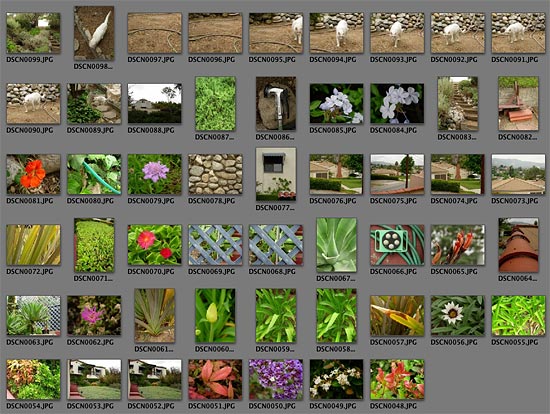Open the garden steps photo DSCN0083
The width and height of the screenshot is (550, 414).
pyautogui.click(x=458, y=104)
